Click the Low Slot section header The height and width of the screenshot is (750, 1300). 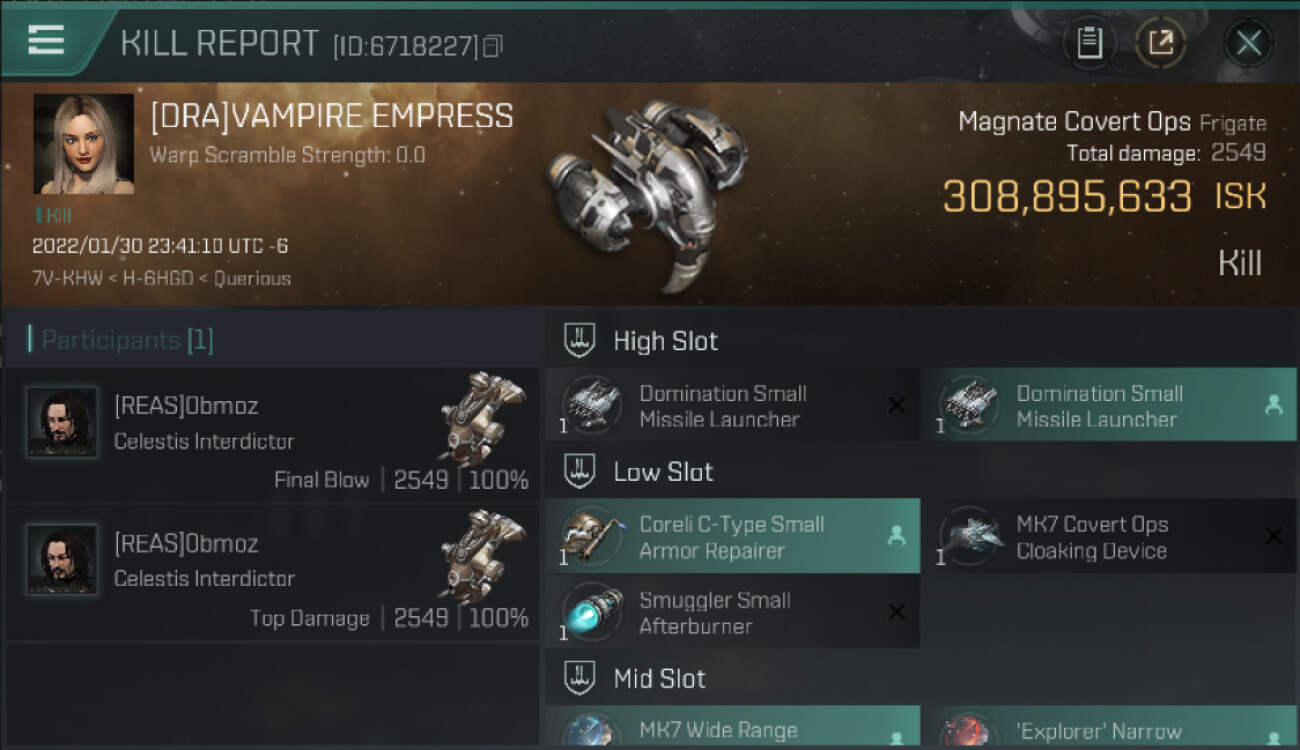coord(663,472)
